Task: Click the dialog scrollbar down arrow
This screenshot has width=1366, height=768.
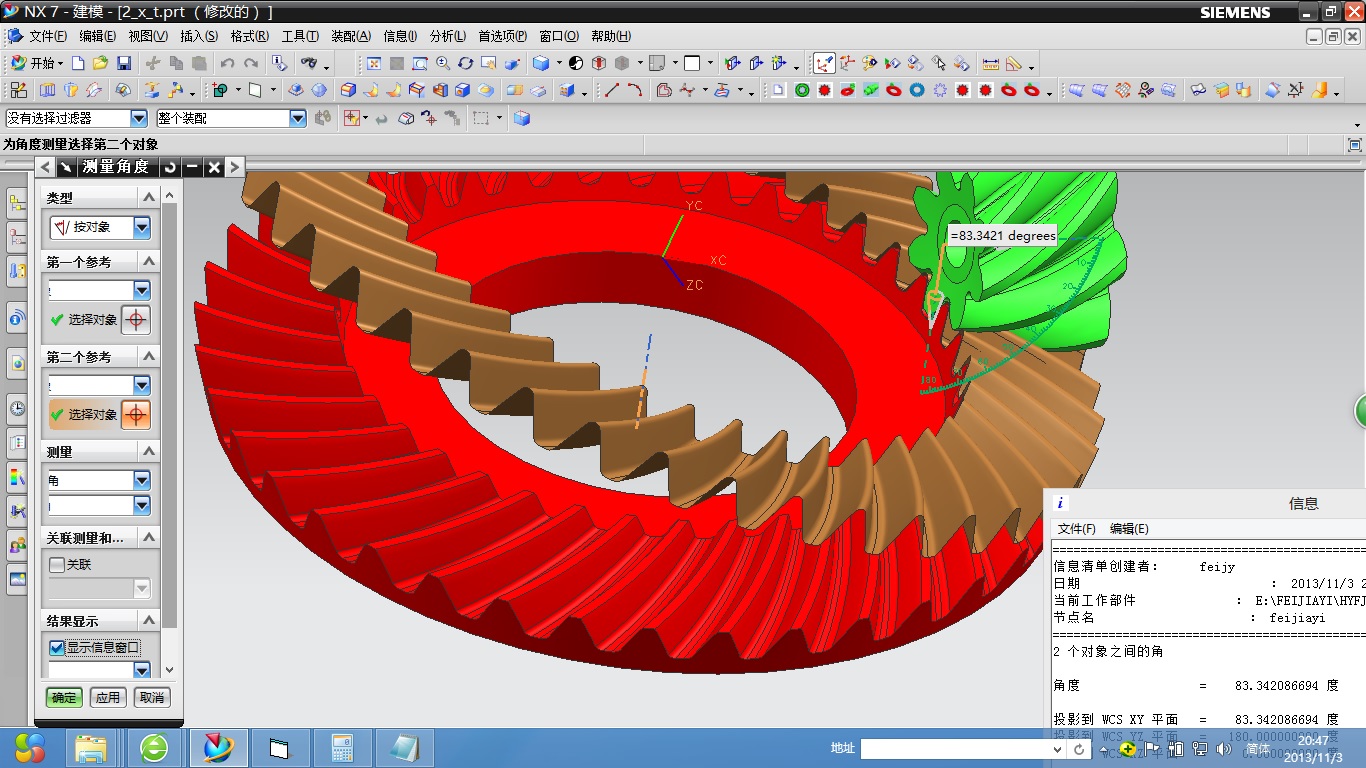Action: tap(169, 669)
